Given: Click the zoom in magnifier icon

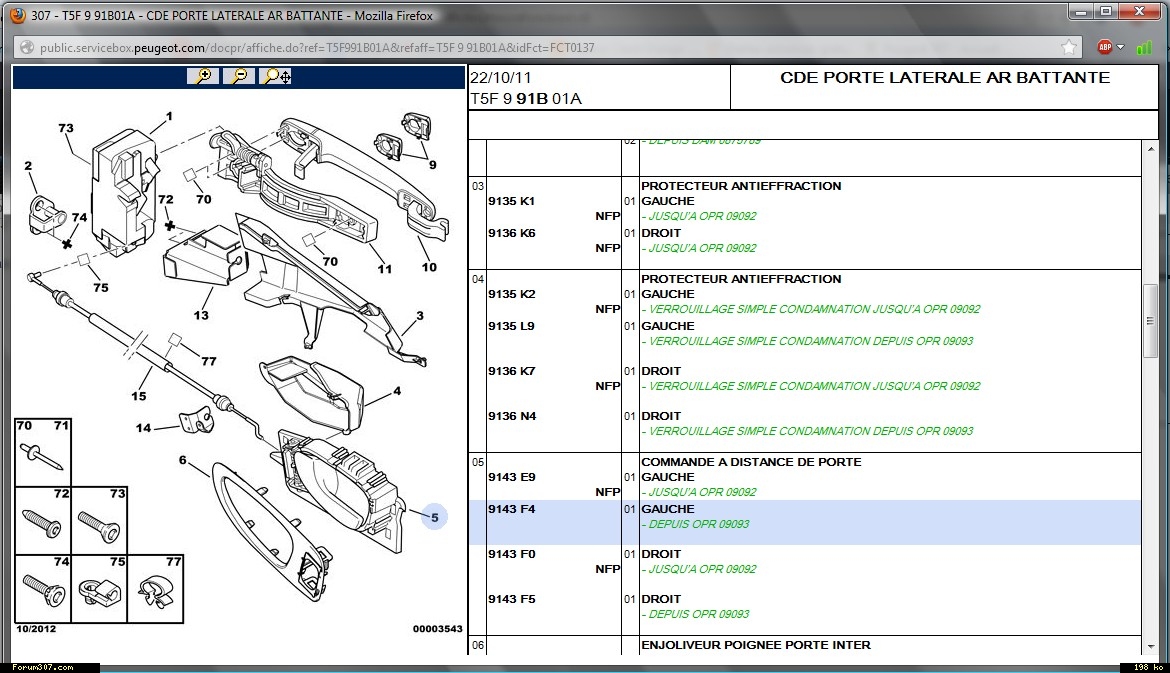Looking at the screenshot, I should coord(203,76).
